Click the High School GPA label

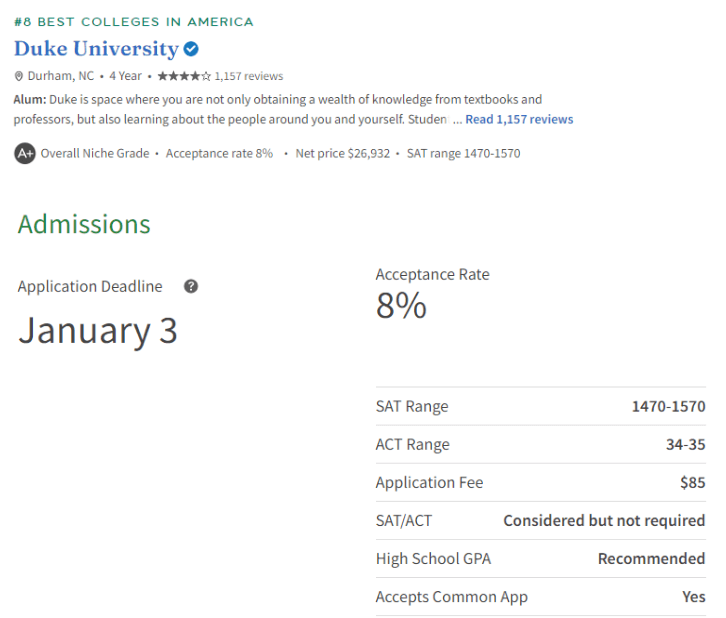coord(433,559)
